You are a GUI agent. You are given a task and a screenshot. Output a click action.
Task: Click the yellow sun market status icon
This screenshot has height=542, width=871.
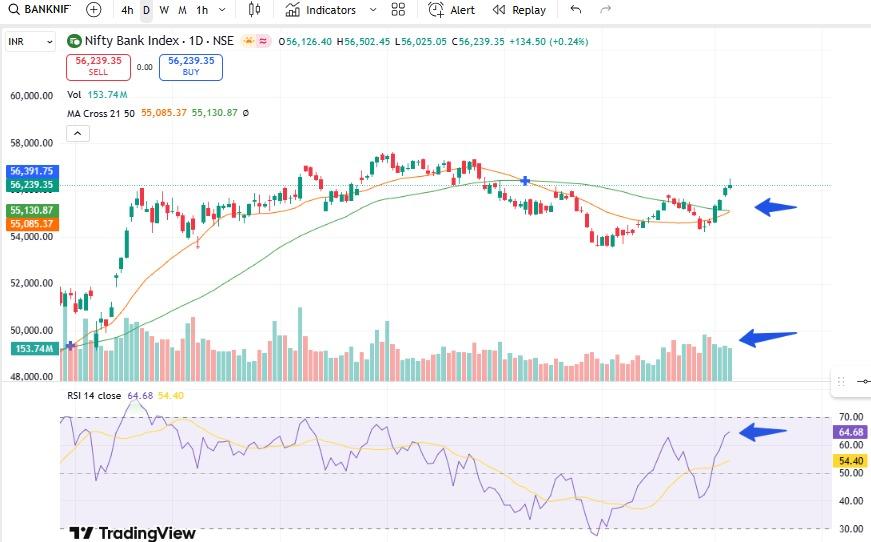click(x=248, y=41)
